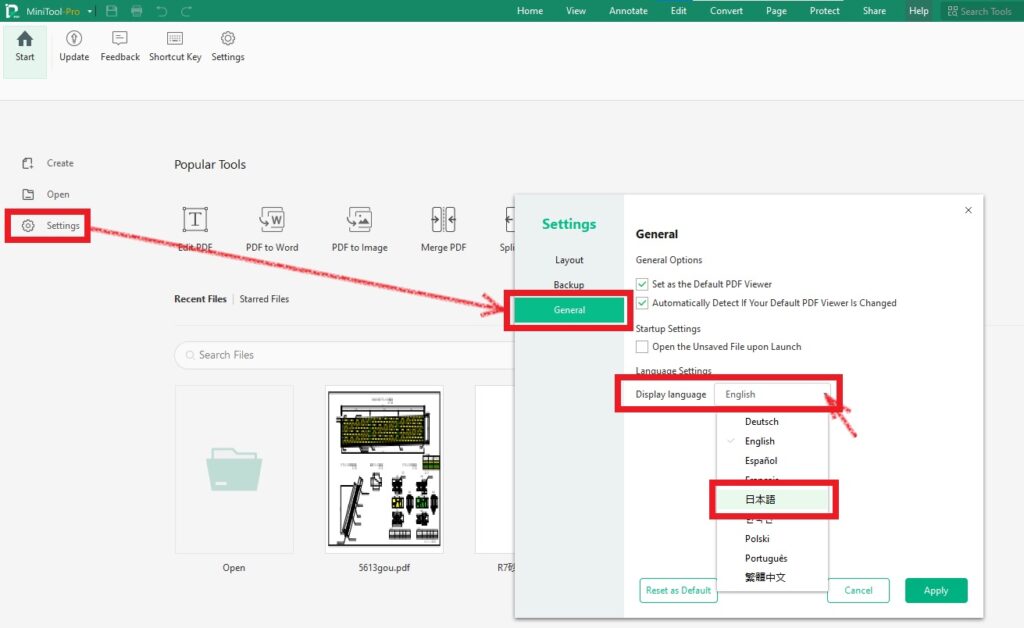Launch the PDF to Word tool
The height and width of the screenshot is (628, 1024).
[272, 228]
